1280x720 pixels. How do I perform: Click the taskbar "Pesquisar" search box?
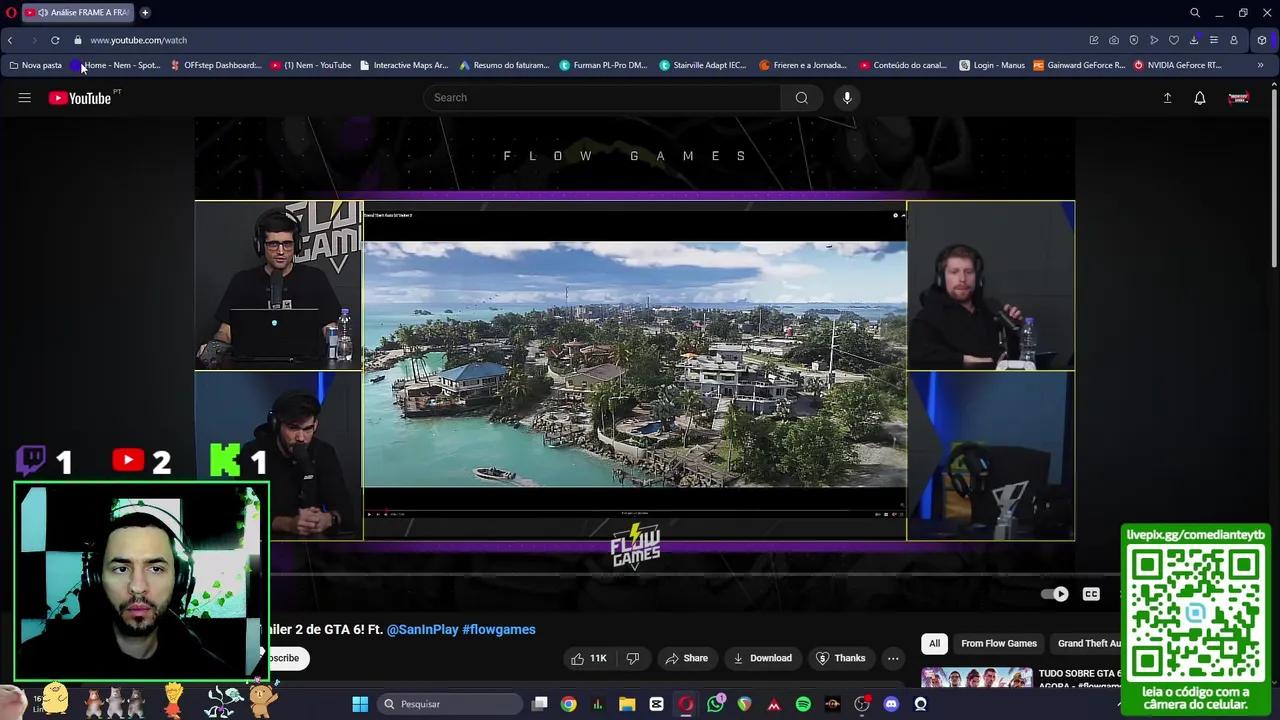[x=452, y=704]
